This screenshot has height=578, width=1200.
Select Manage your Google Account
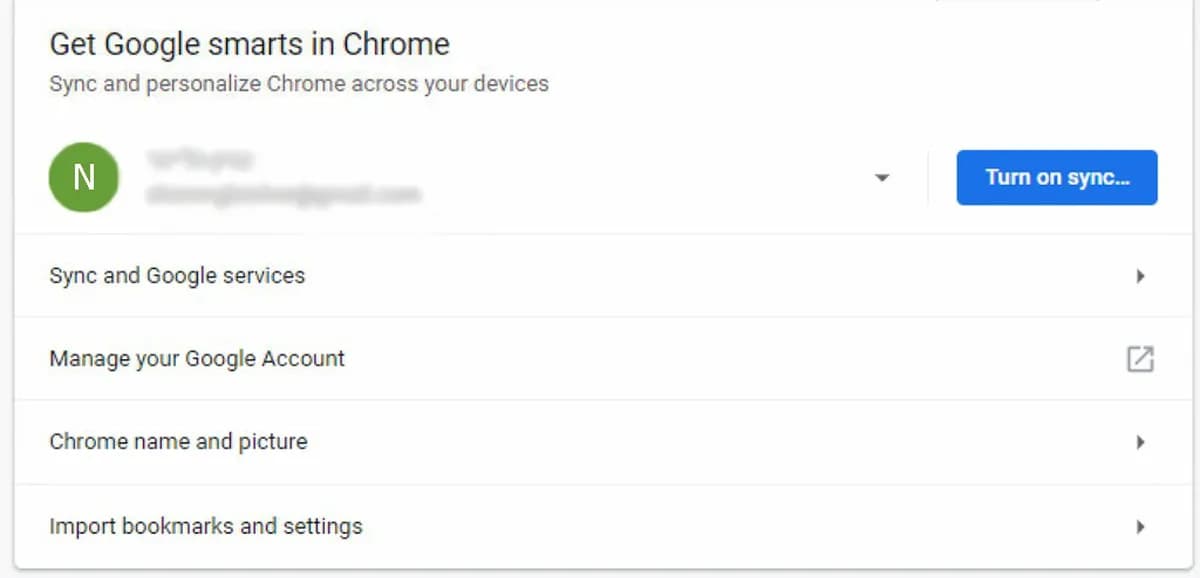pyautogui.click(x=197, y=358)
